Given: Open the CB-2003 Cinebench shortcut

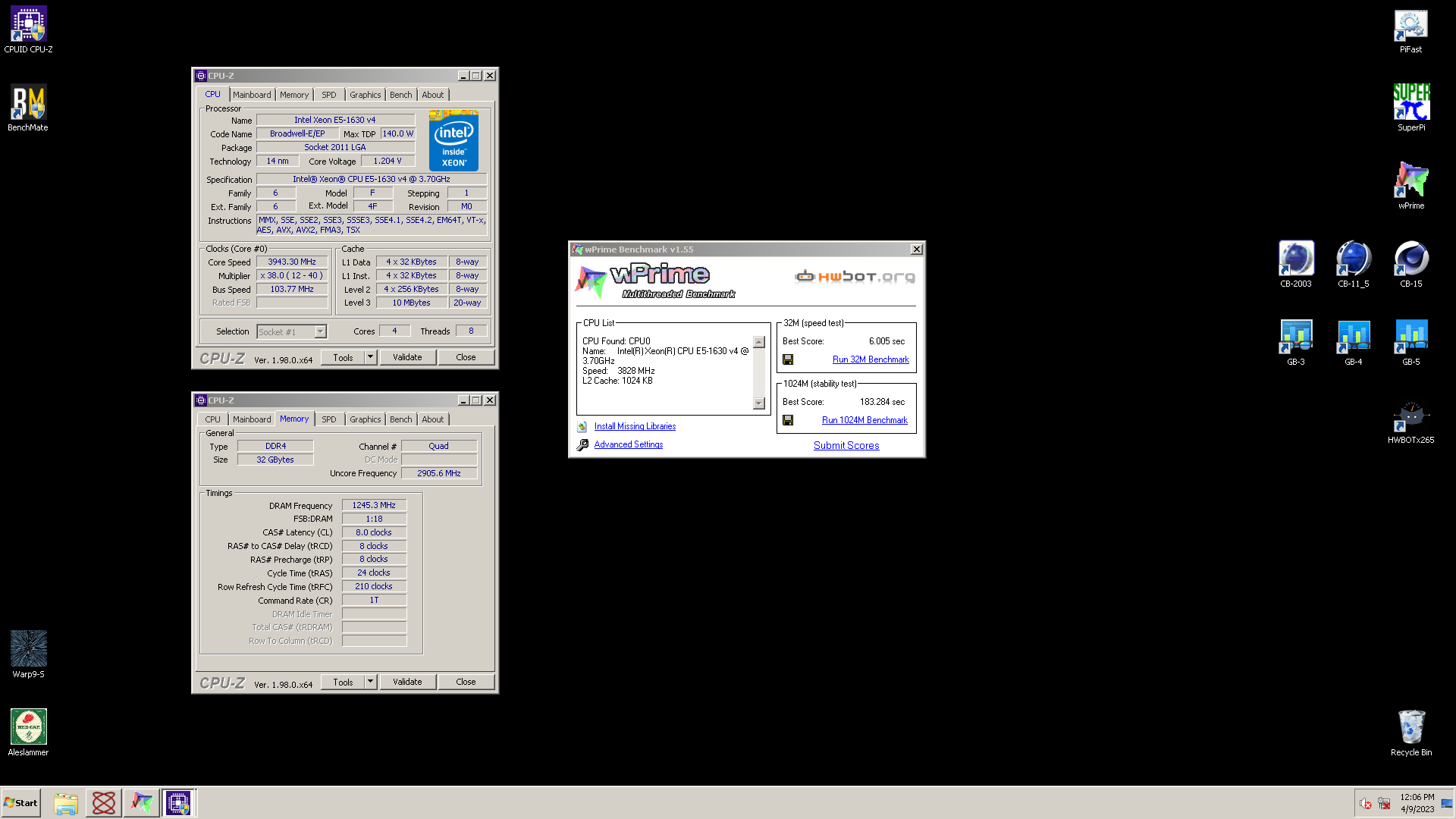Looking at the screenshot, I should (x=1295, y=264).
